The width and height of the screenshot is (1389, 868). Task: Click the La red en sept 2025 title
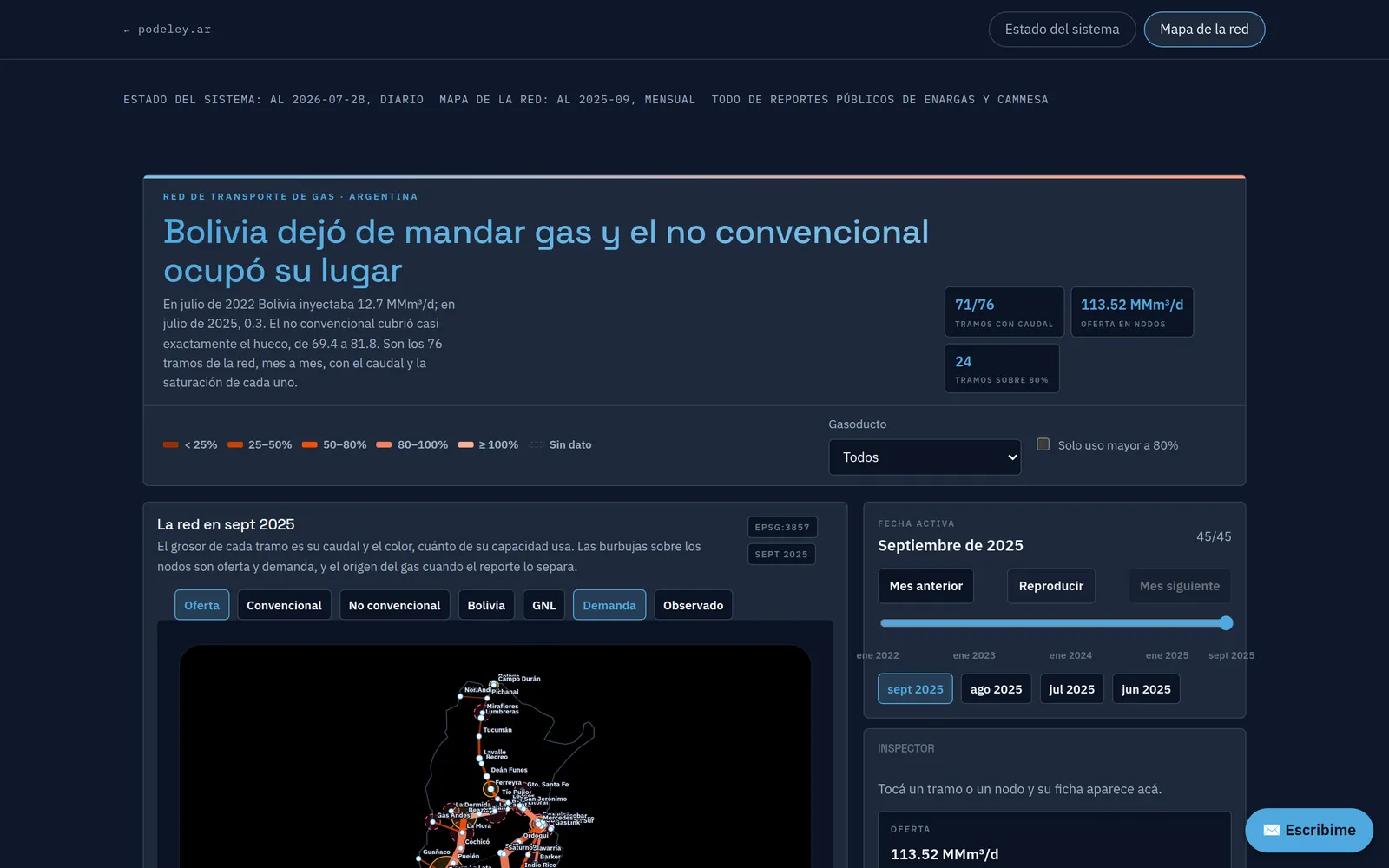[x=226, y=524]
